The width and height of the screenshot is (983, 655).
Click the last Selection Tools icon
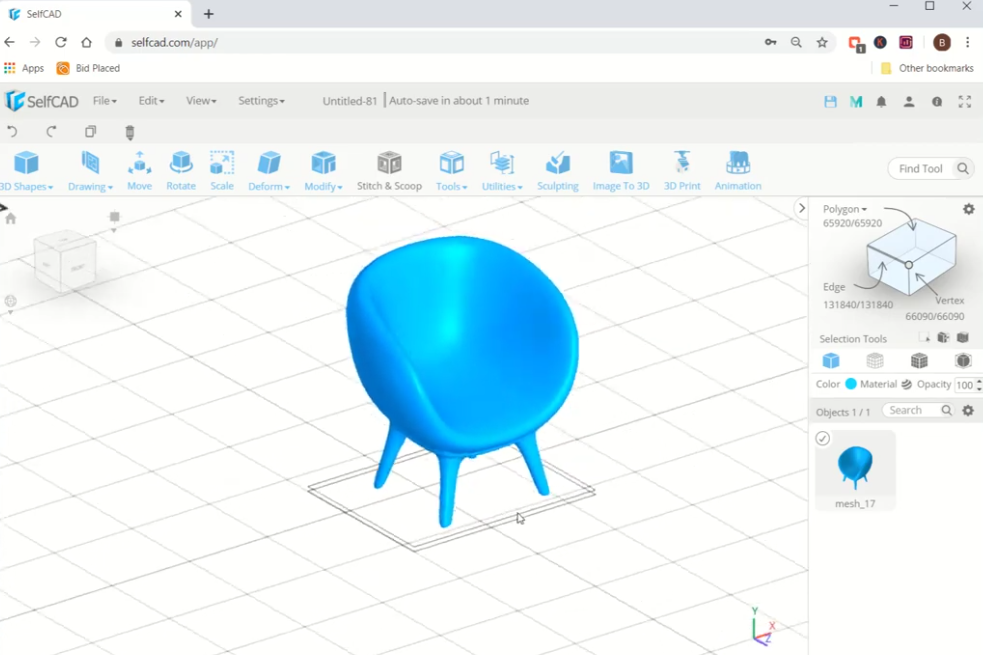[x=963, y=338]
